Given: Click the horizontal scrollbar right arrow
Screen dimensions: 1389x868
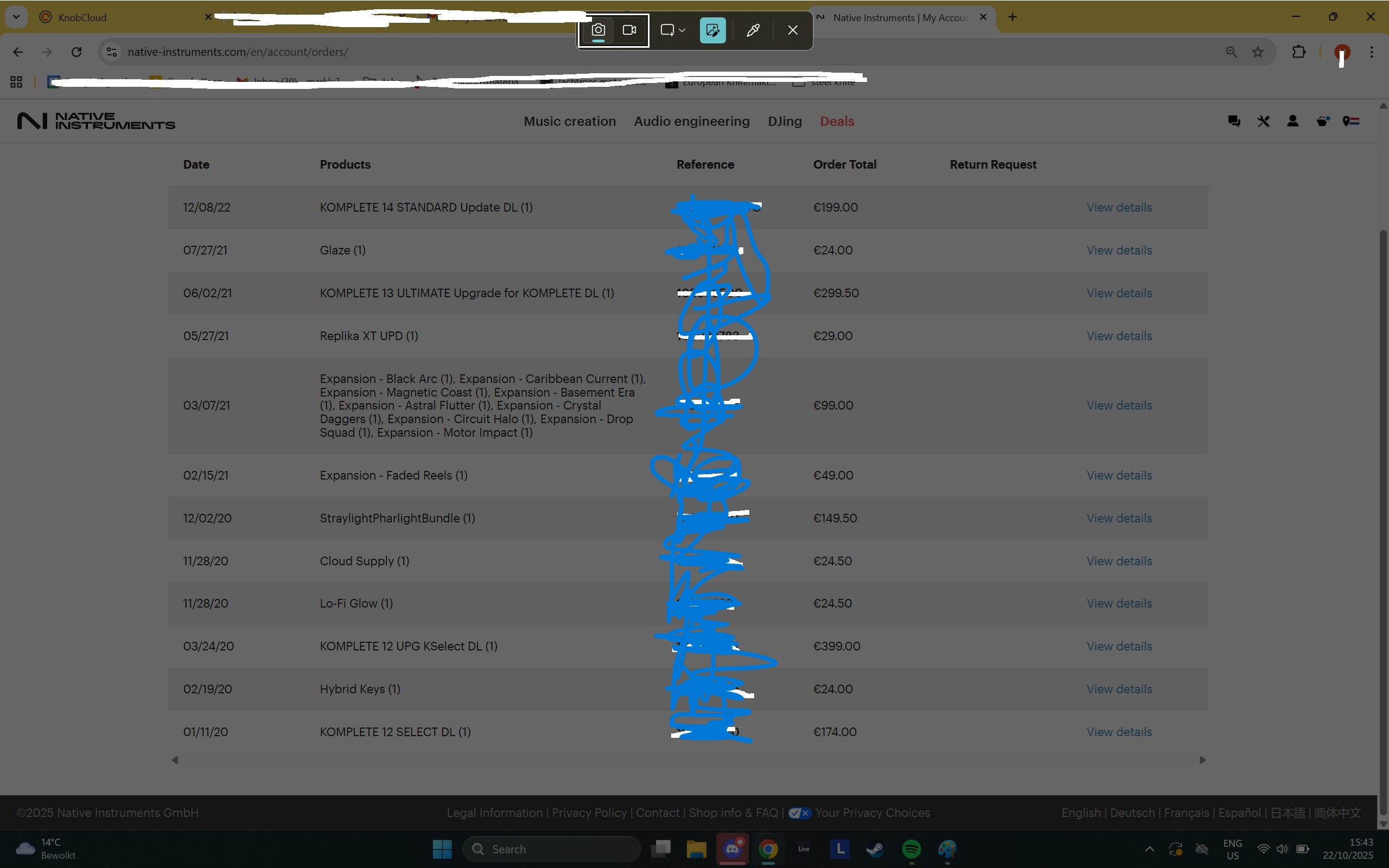Looking at the screenshot, I should click(1202, 760).
